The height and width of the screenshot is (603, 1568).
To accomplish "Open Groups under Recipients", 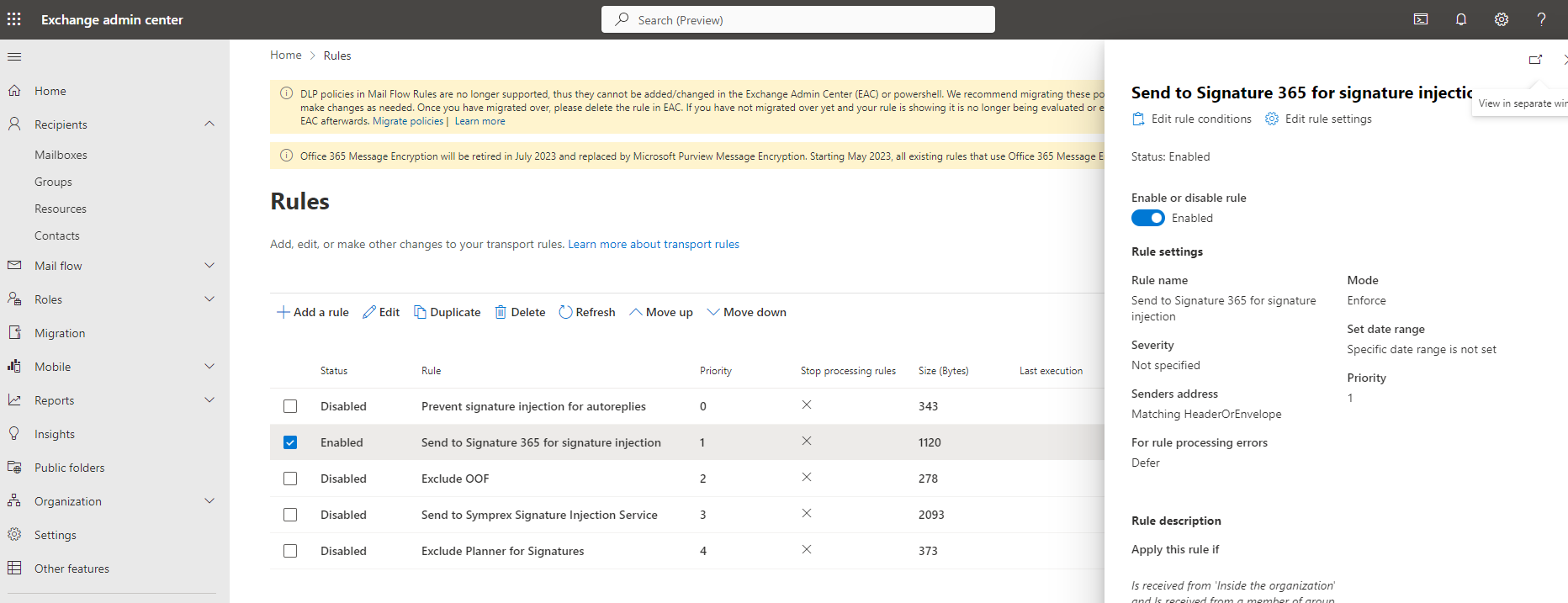I will [x=53, y=182].
